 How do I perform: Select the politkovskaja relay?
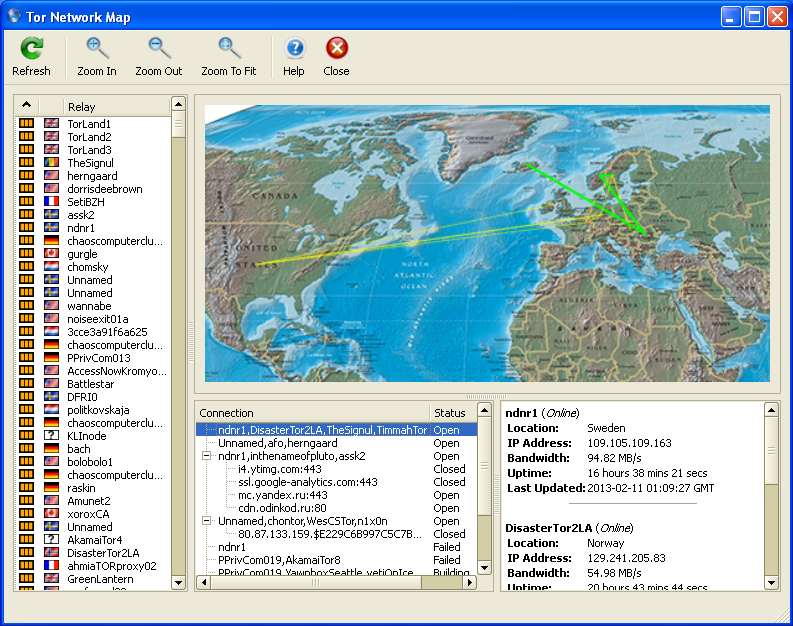[x=98, y=410]
